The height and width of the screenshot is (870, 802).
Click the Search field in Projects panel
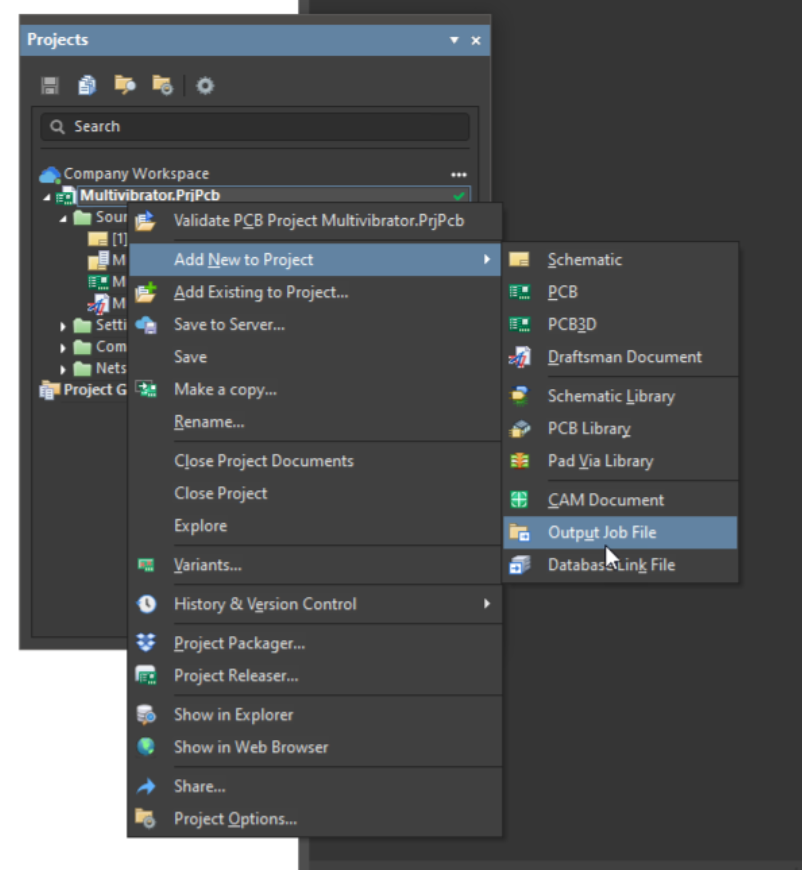point(255,127)
